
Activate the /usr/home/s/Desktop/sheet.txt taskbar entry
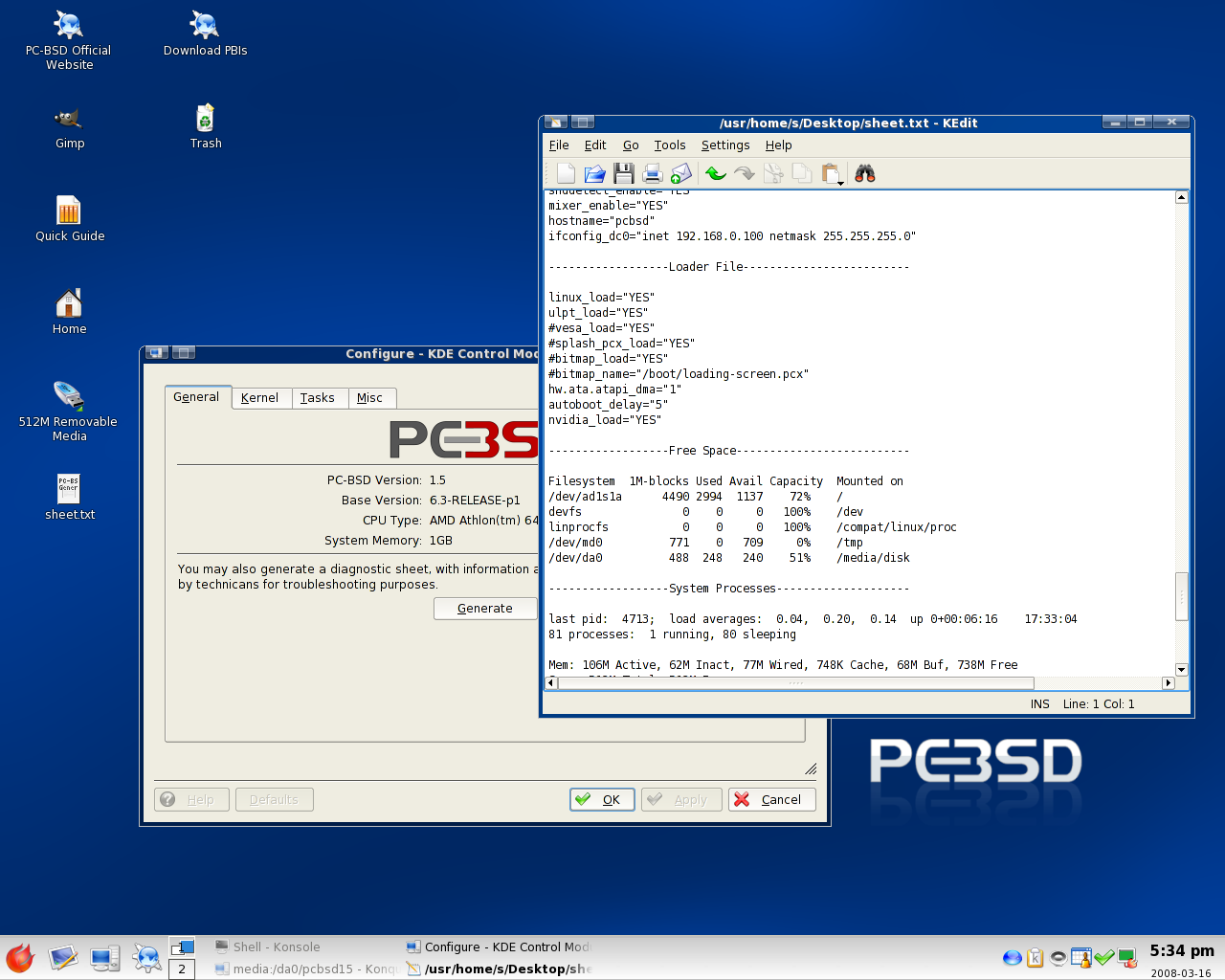(x=499, y=969)
